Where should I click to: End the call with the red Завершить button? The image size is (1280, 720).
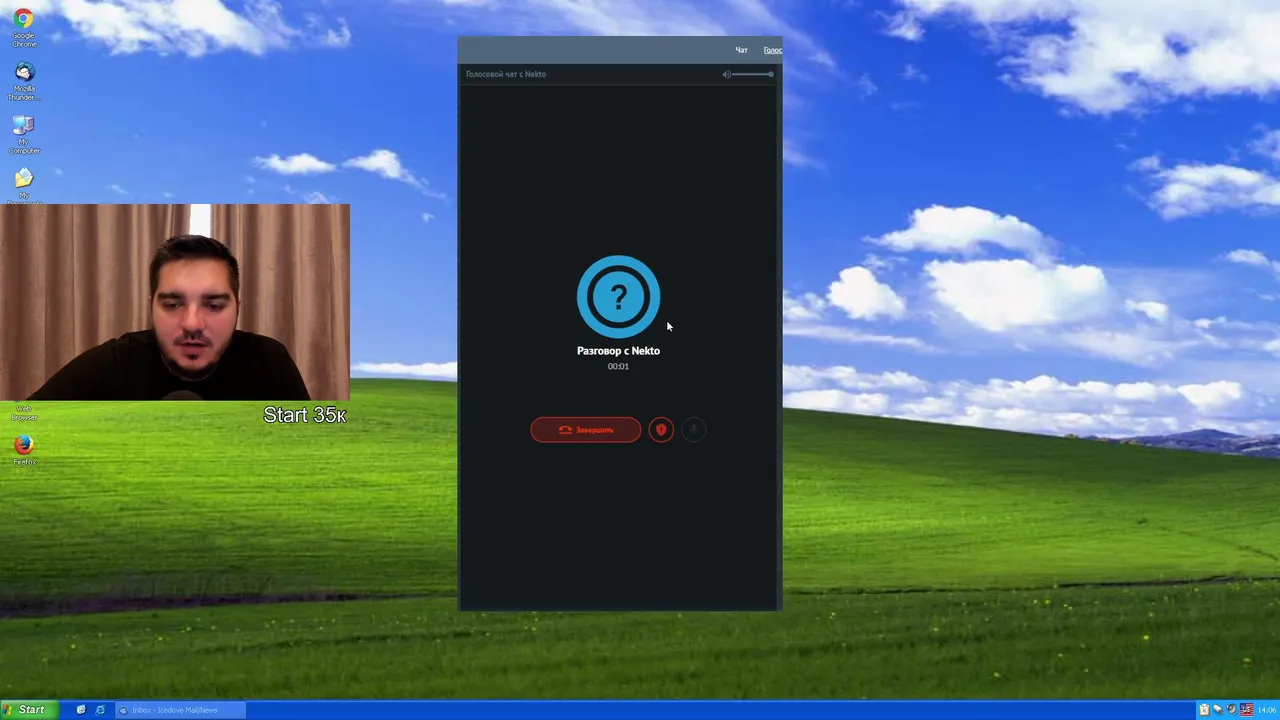click(x=585, y=430)
